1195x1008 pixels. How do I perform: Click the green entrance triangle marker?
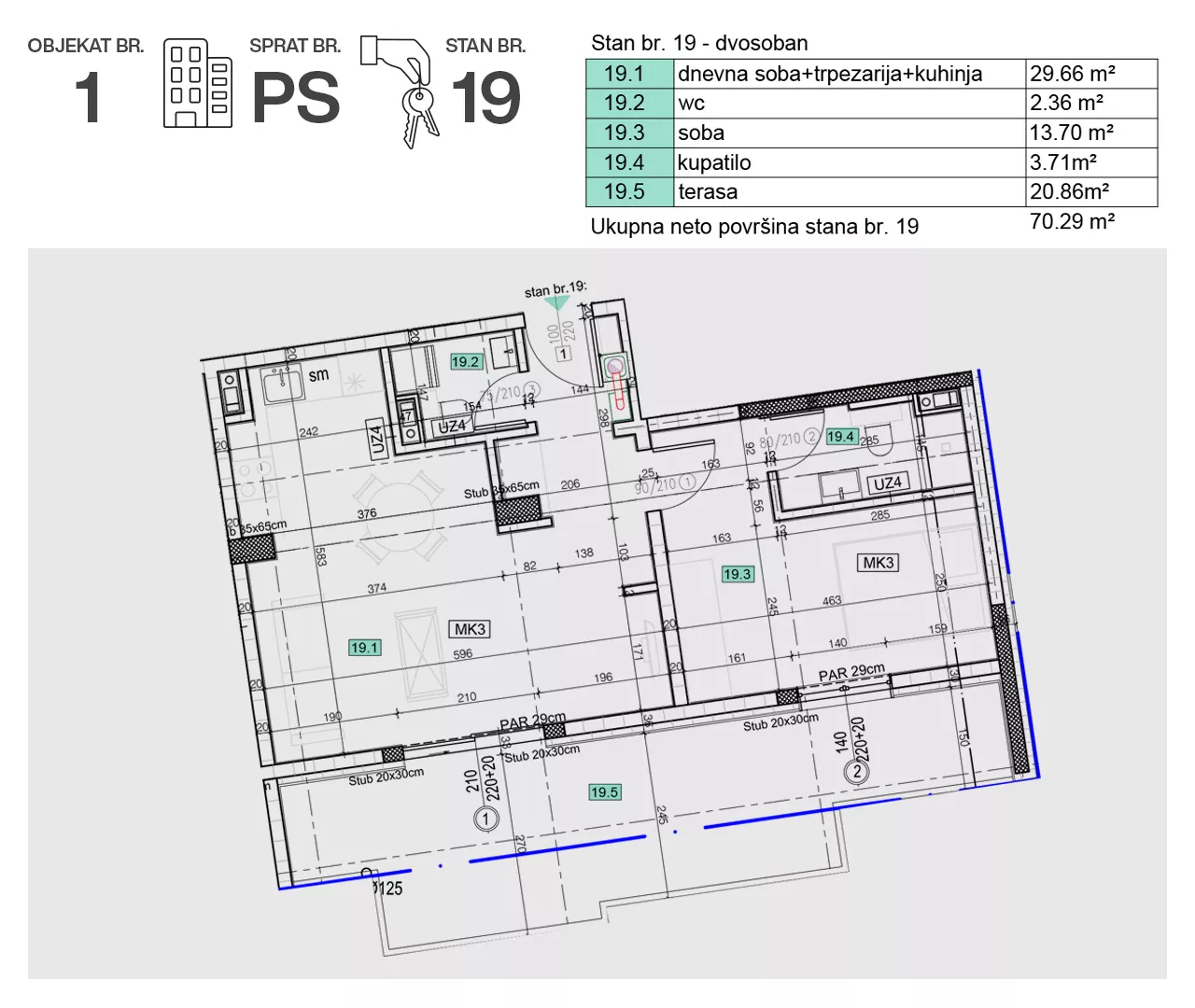(x=556, y=303)
